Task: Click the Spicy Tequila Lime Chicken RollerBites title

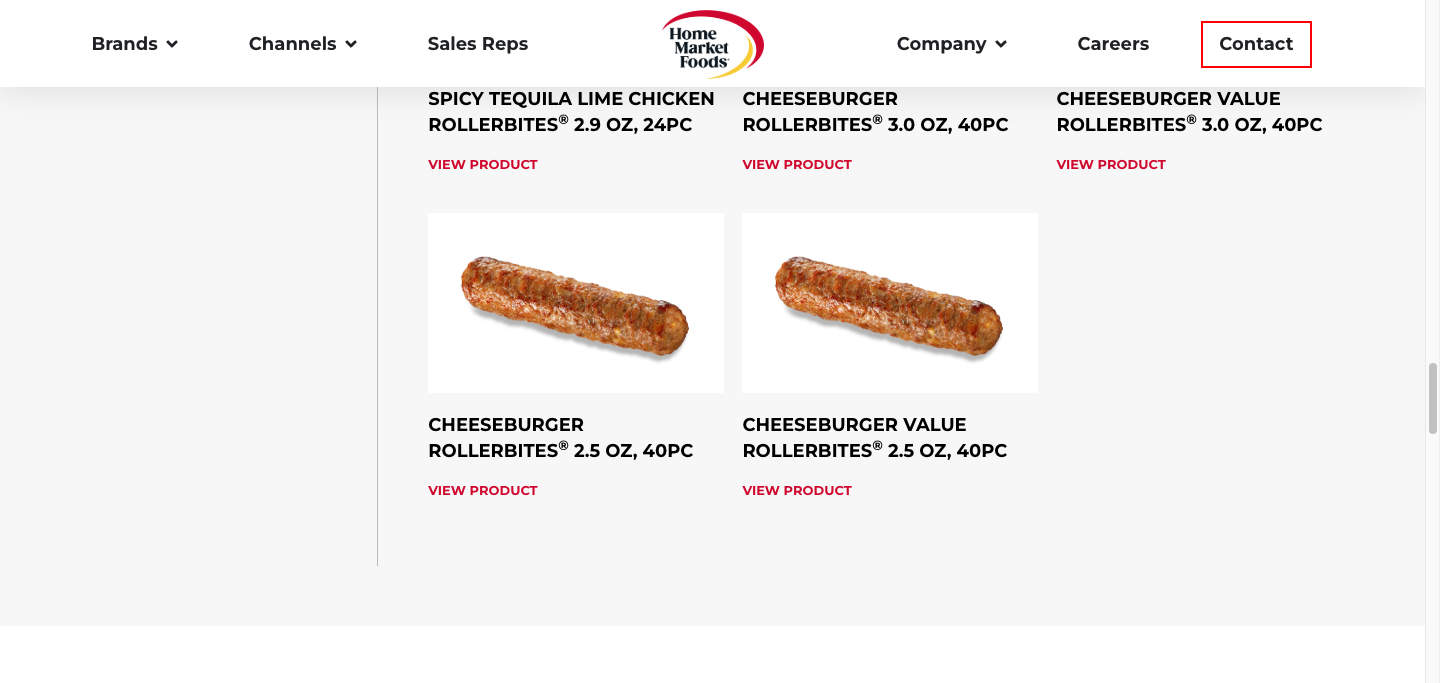Action: tap(571, 112)
